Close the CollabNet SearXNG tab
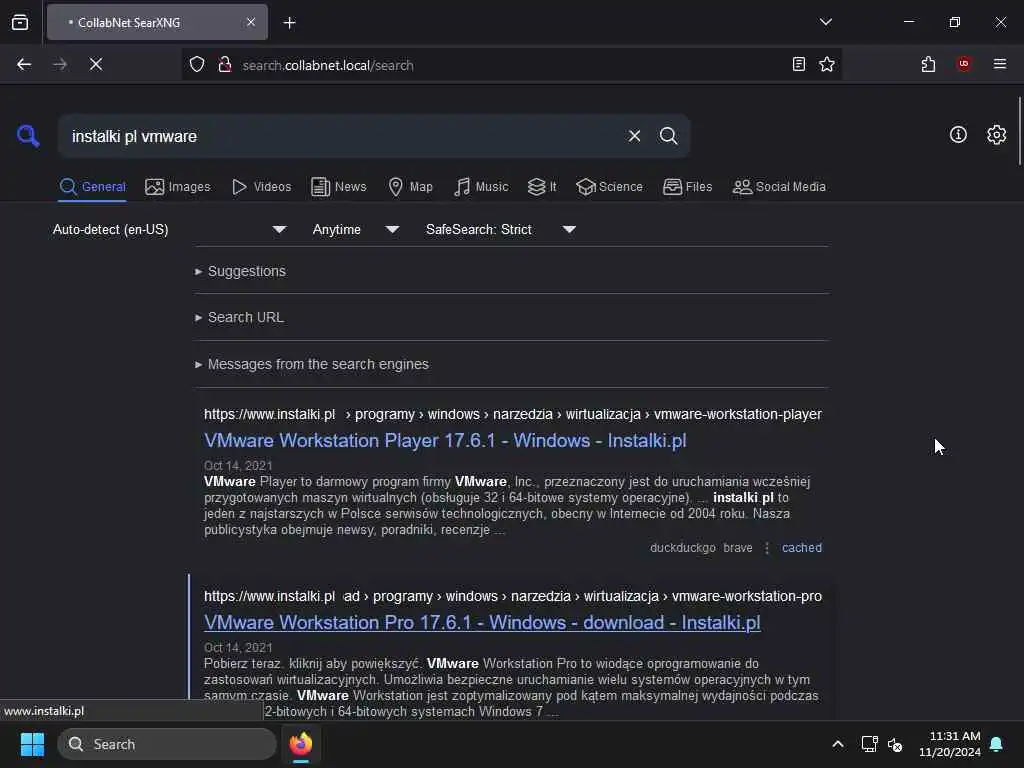This screenshot has width=1024, height=768. coord(251,22)
